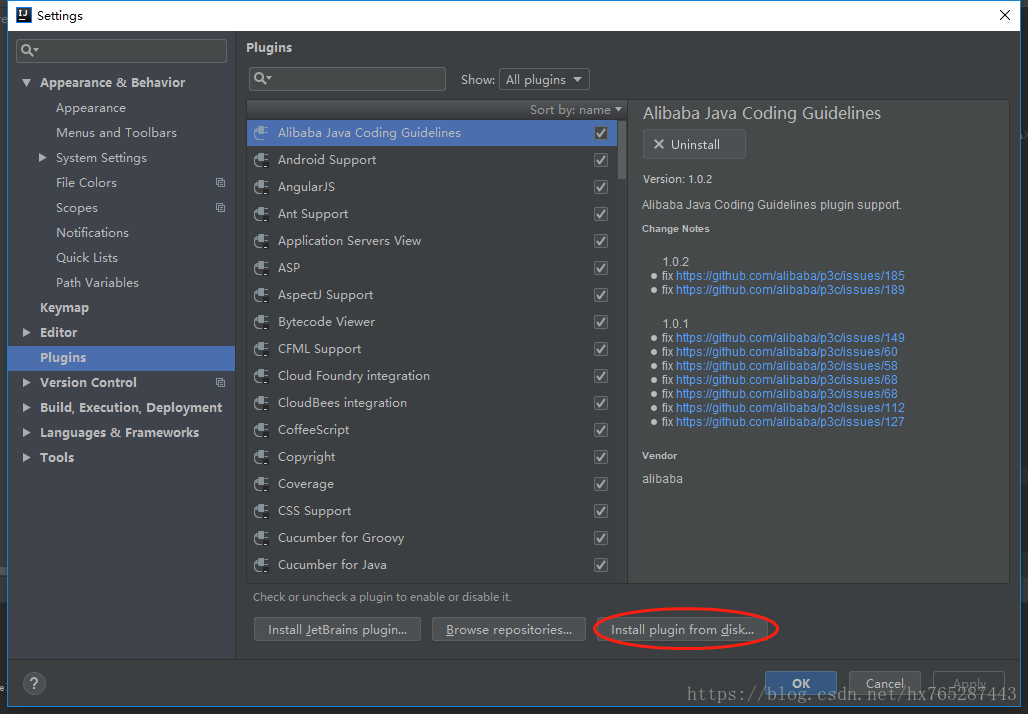Viewport: 1028px width, 714px height.
Task: Select Appearance settings page
Action: [90, 108]
